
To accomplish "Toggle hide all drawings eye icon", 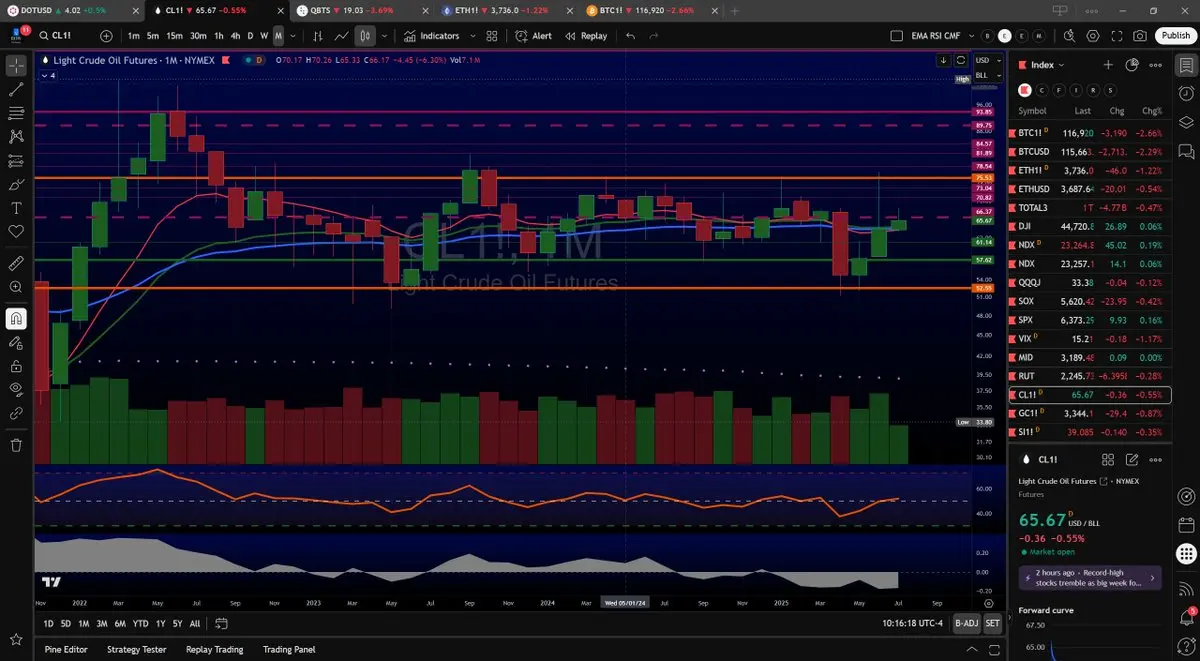I will (16, 389).
